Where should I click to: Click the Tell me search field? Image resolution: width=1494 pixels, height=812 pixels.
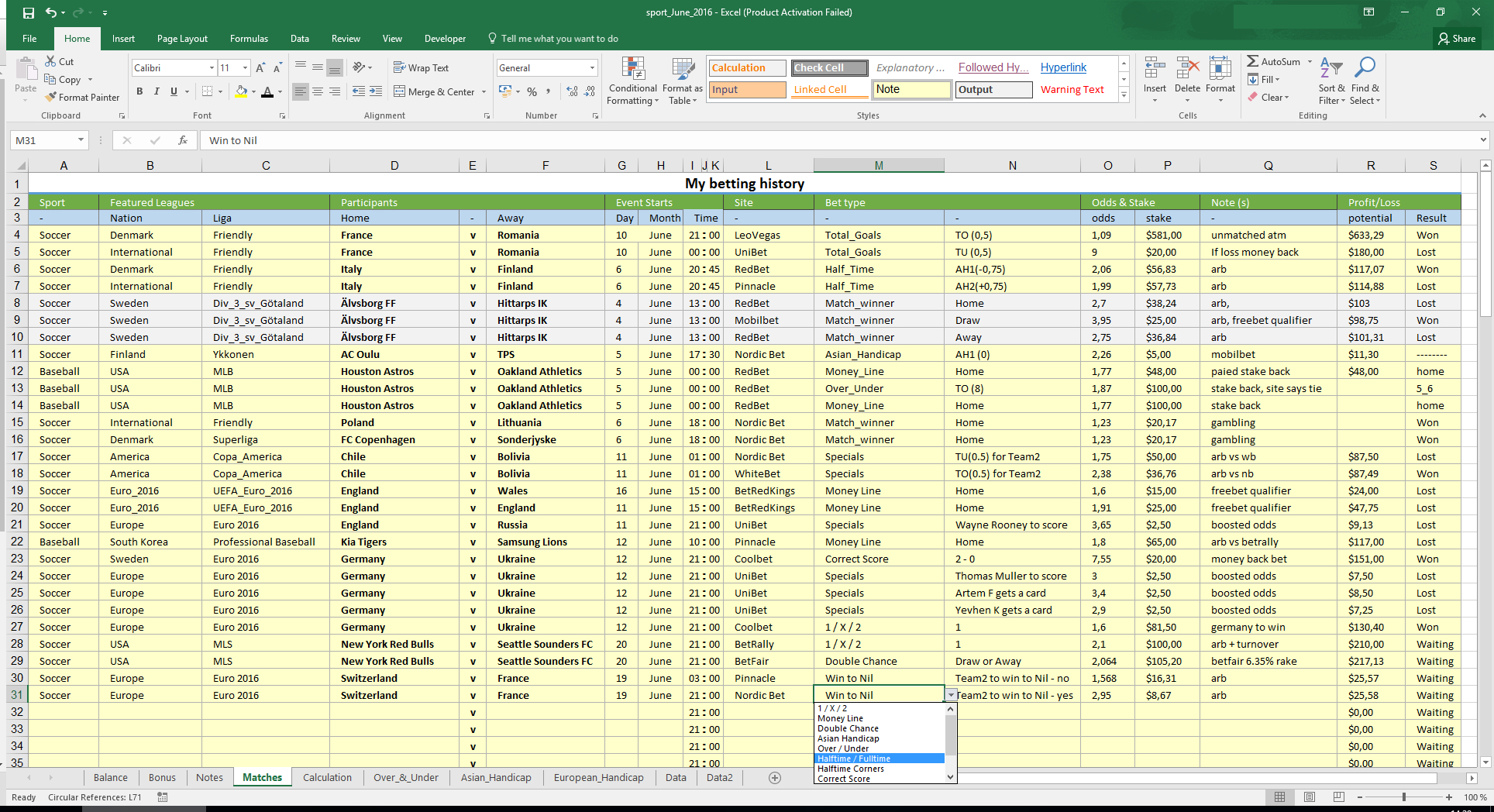pyautogui.click(x=559, y=39)
